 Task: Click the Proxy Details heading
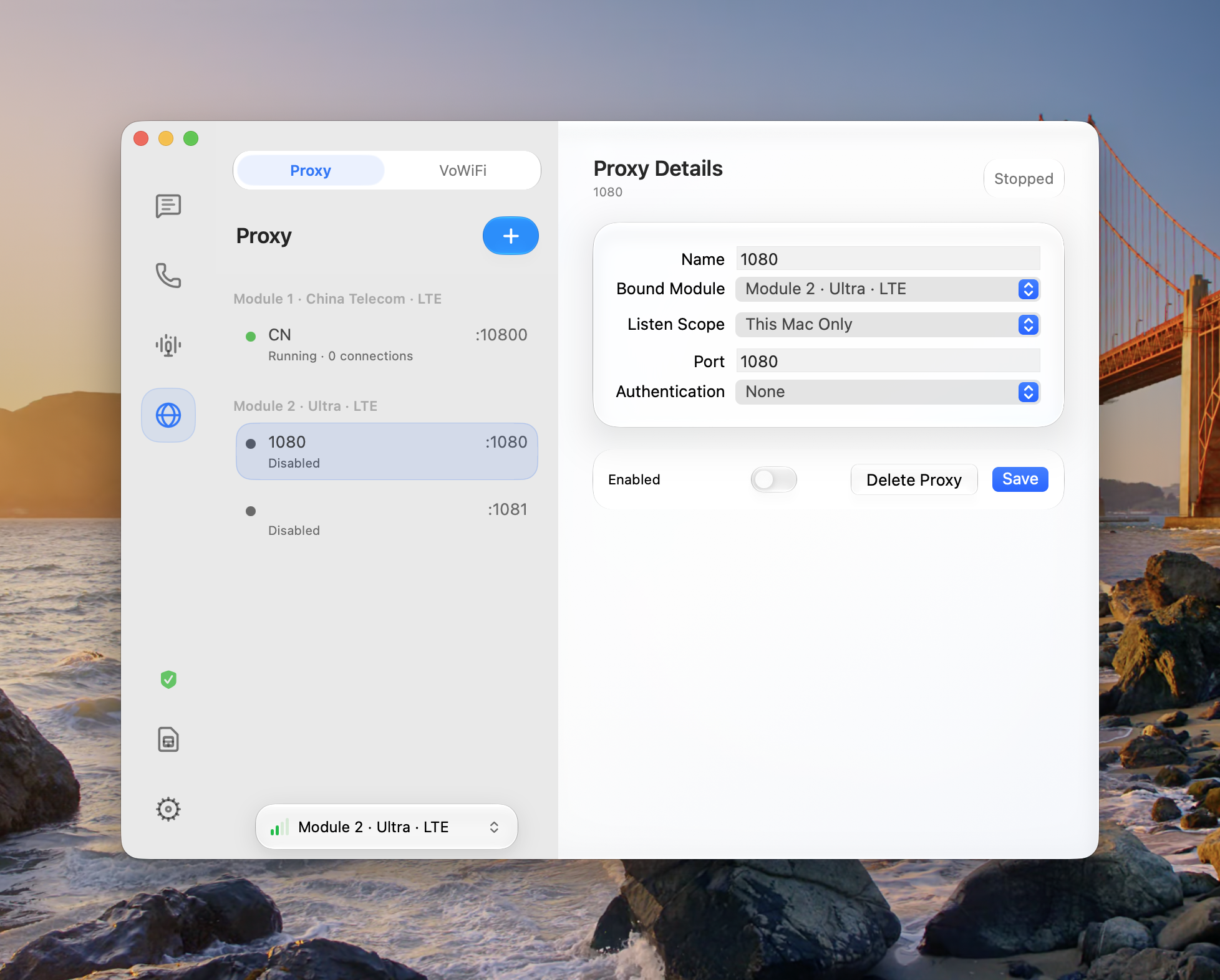[x=658, y=169]
